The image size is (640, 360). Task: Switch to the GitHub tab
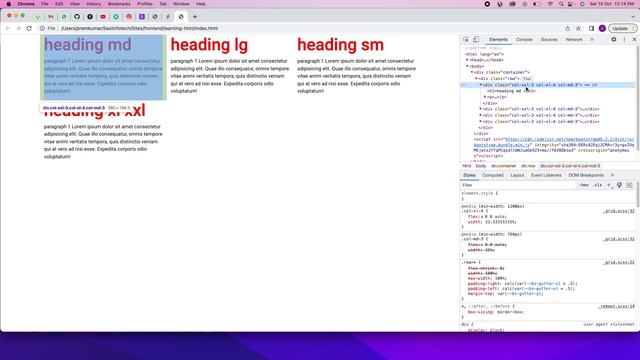click(77, 17)
